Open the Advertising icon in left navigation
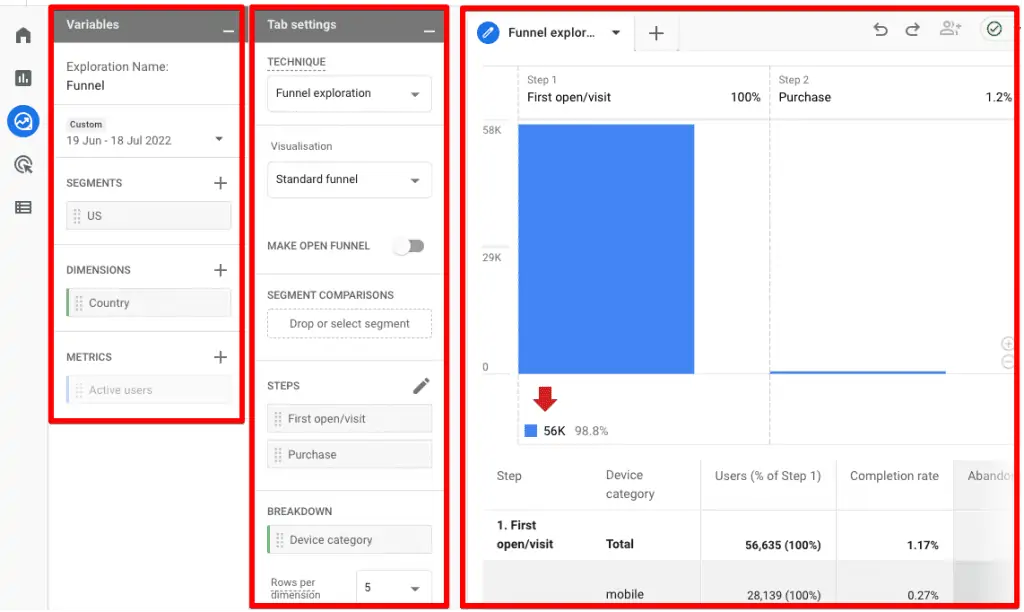 click(22, 164)
